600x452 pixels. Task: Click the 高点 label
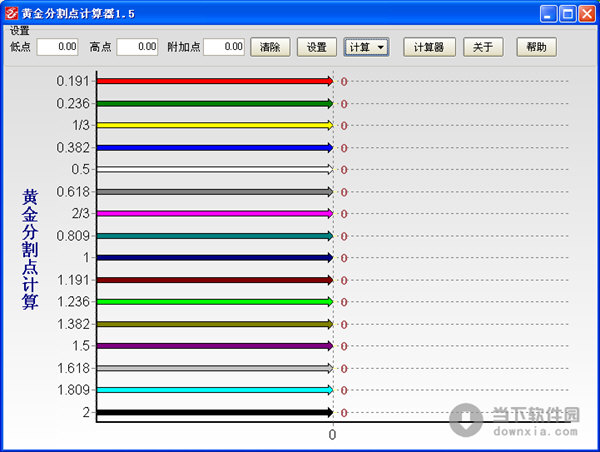tap(100, 47)
